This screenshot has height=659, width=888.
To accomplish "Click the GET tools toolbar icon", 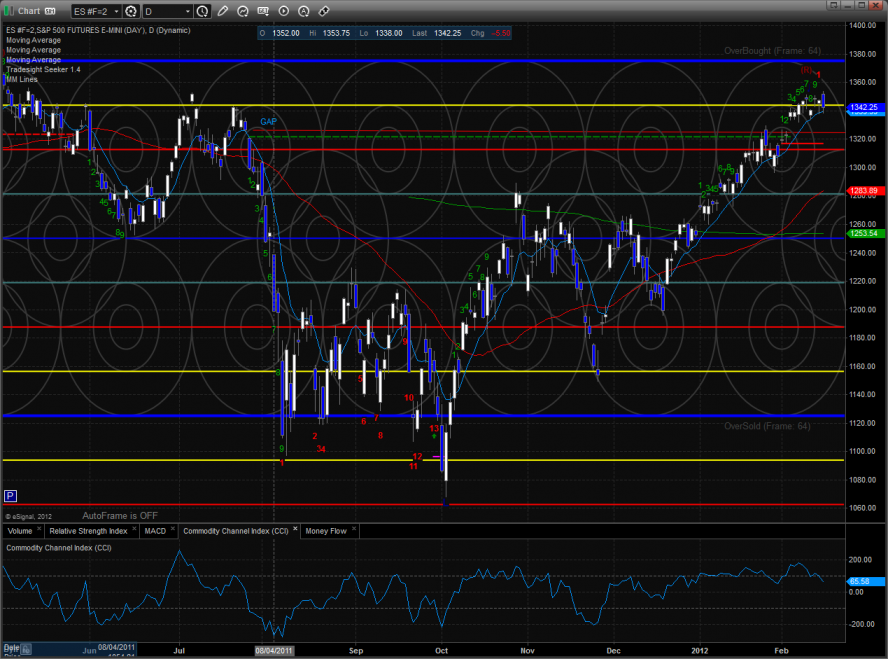I will point(263,11).
